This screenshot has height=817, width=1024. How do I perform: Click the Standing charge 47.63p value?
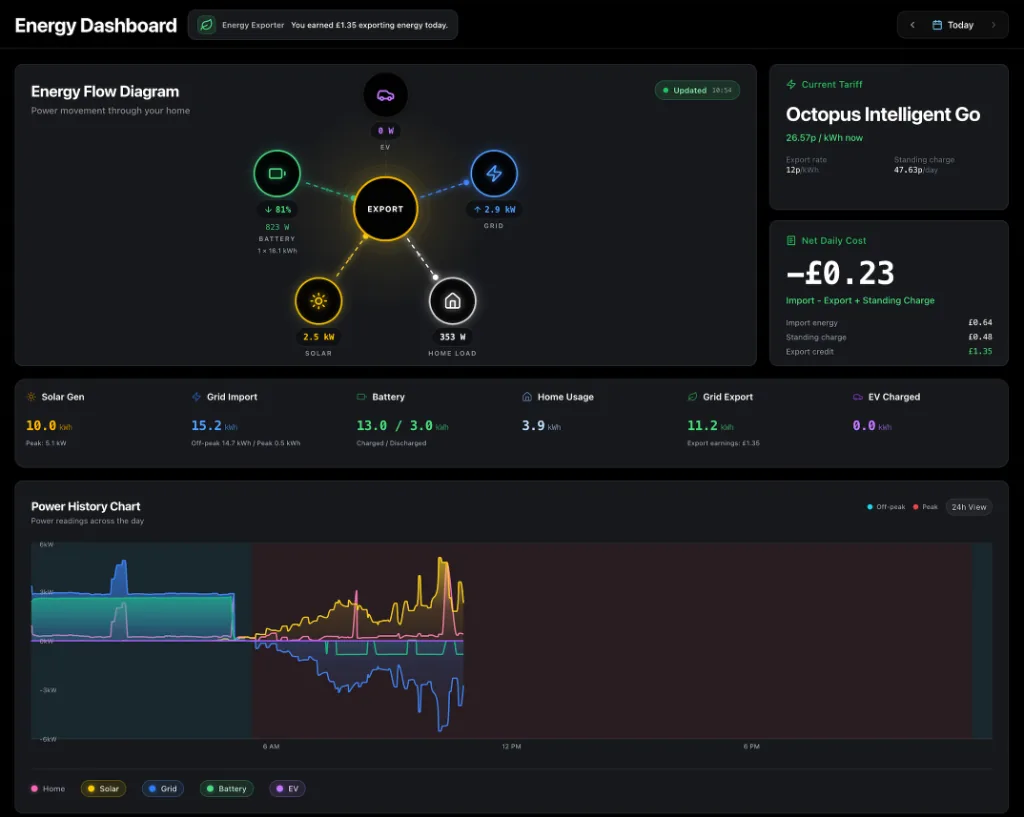(x=916, y=170)
